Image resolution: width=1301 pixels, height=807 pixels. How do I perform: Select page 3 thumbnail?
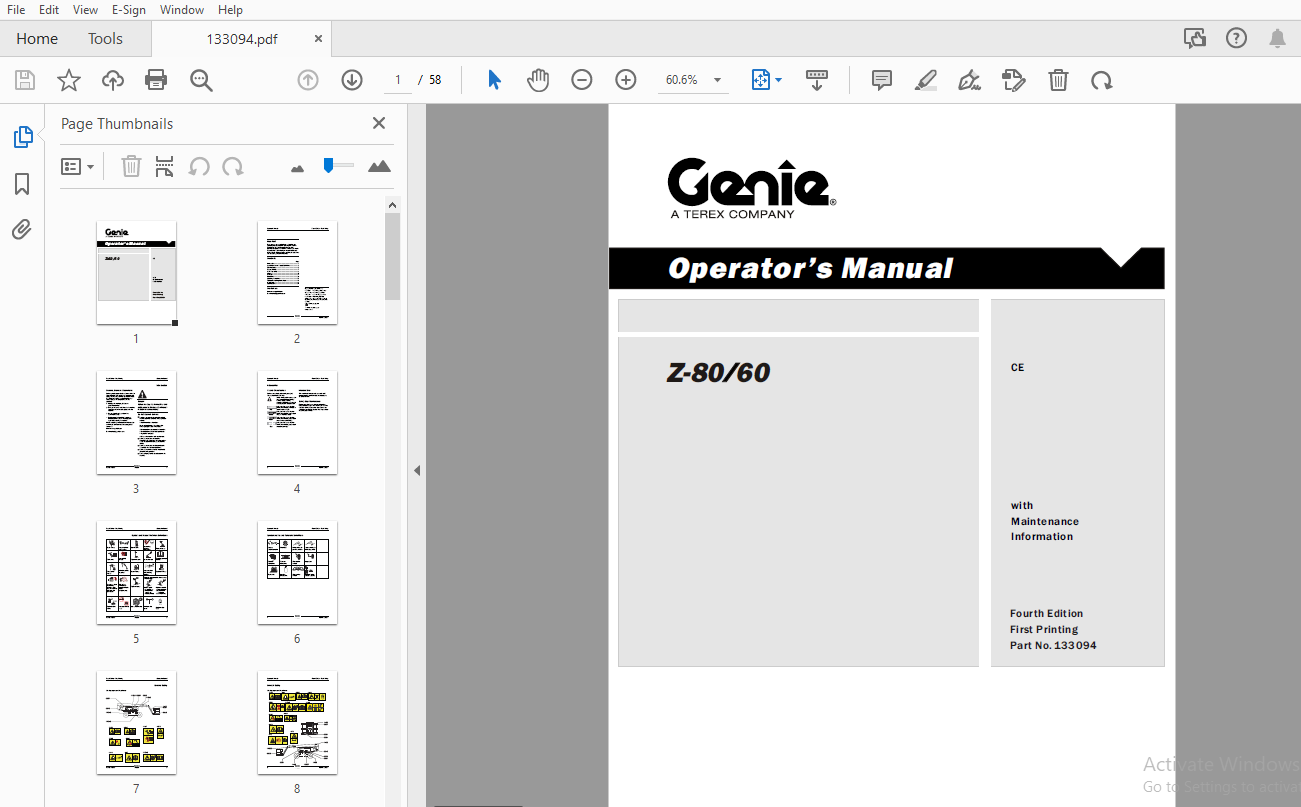coord(136,423)
